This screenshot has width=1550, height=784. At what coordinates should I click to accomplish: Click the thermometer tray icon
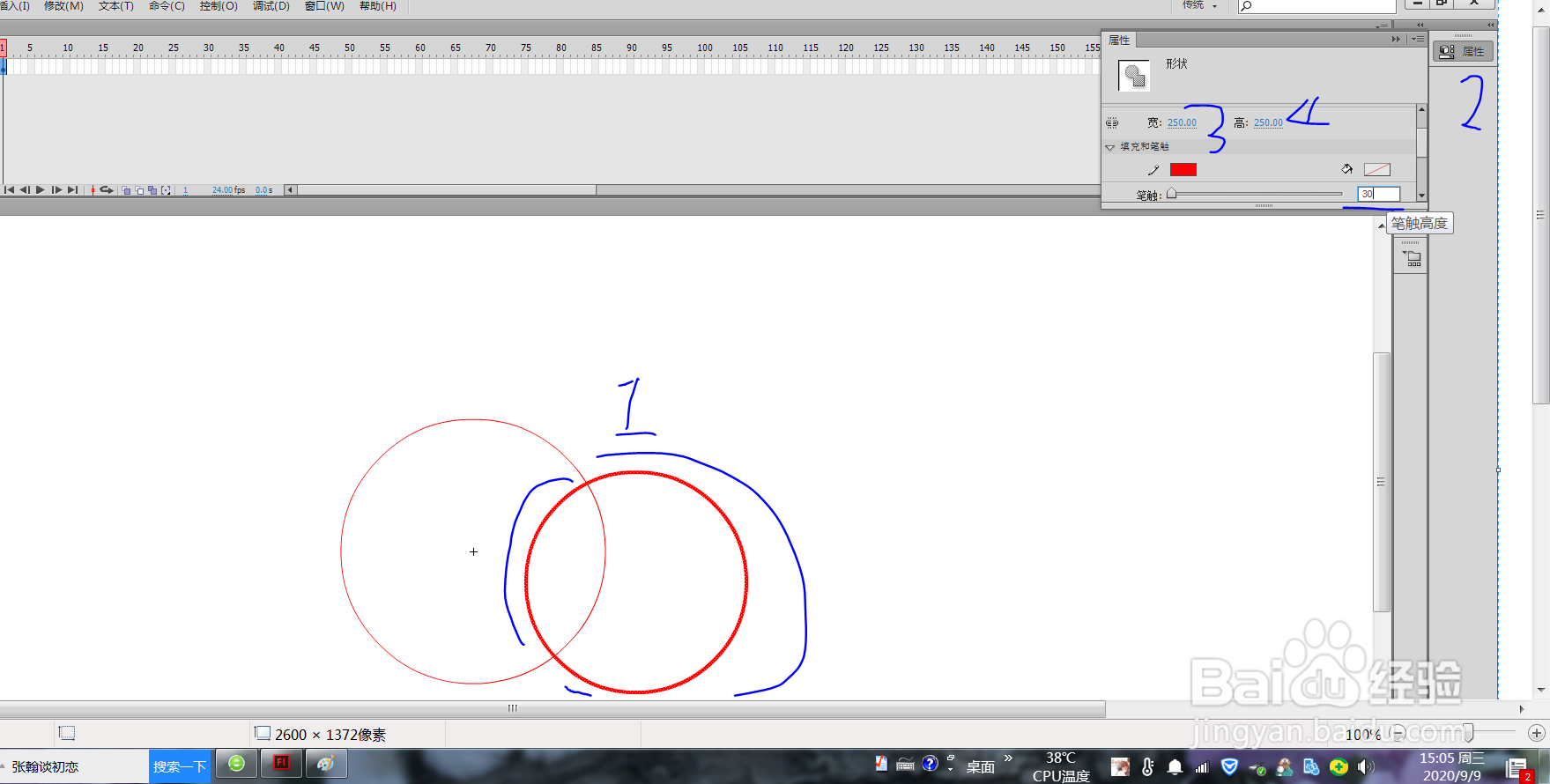point(1147,767)
